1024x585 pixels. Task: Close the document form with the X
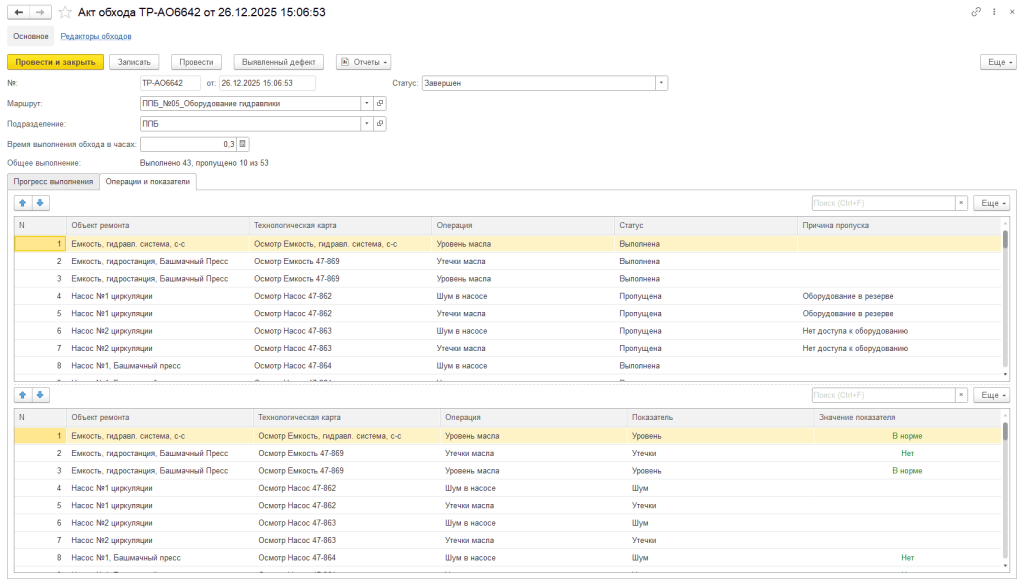[x=1012, y=12]
